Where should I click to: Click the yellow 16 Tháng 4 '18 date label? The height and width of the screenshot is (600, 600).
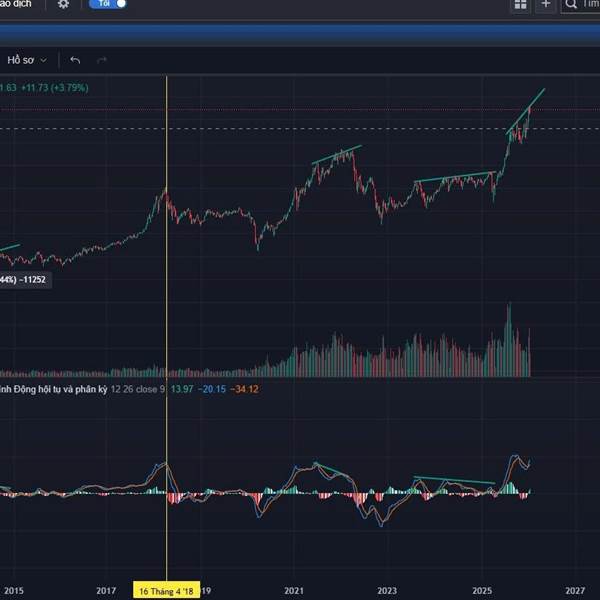click(x=166, y=591)
